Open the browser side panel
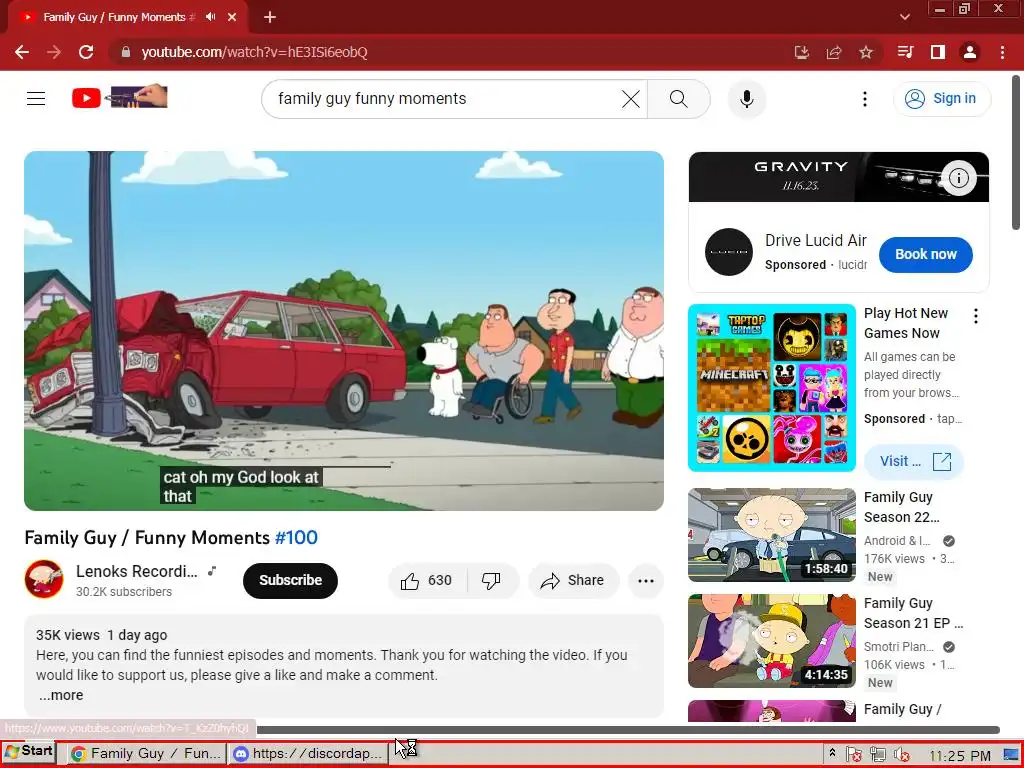 [x=938, y=52]
